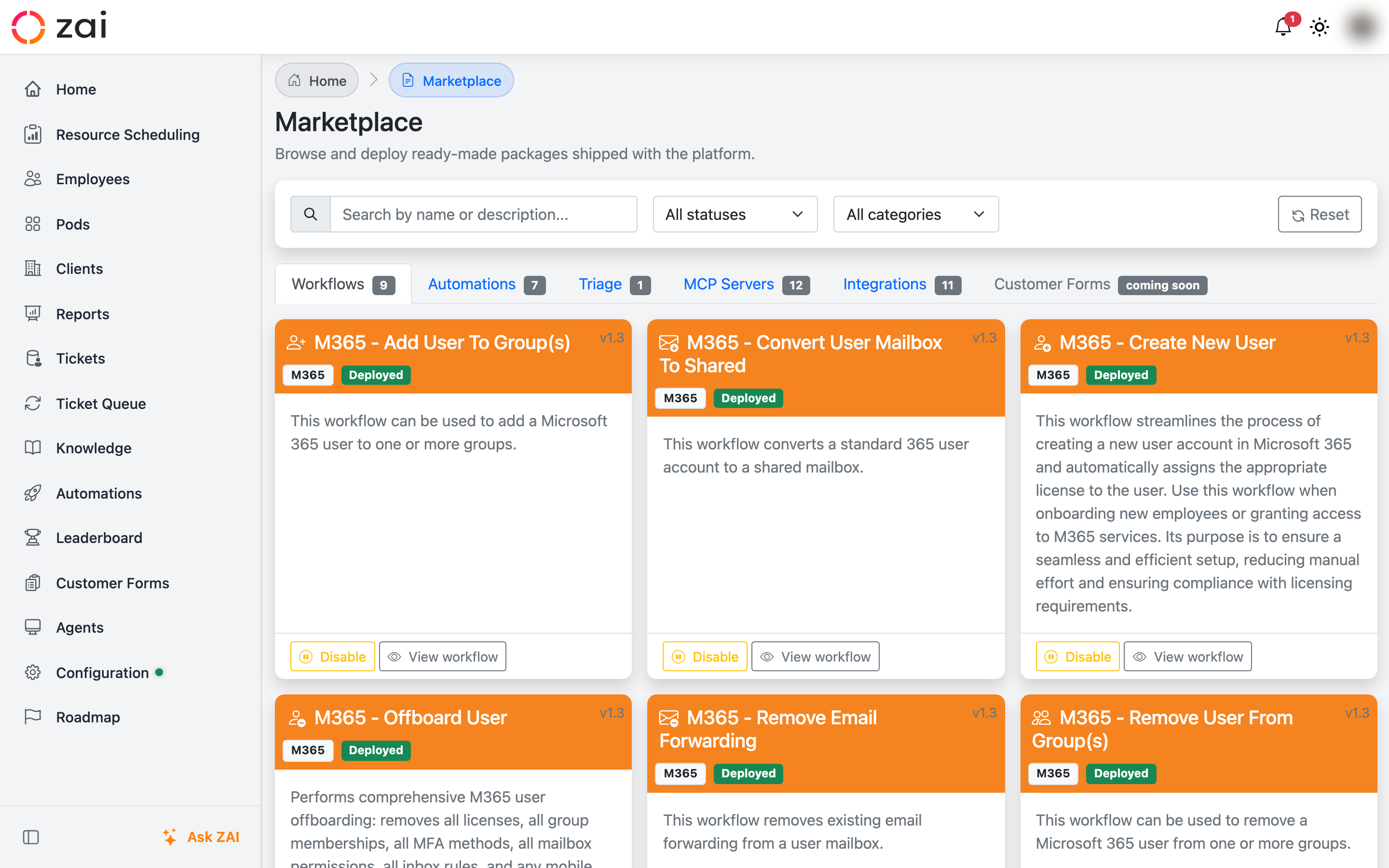
Task: Click the Home breadcrumb
Action: [x=317, y=81]
